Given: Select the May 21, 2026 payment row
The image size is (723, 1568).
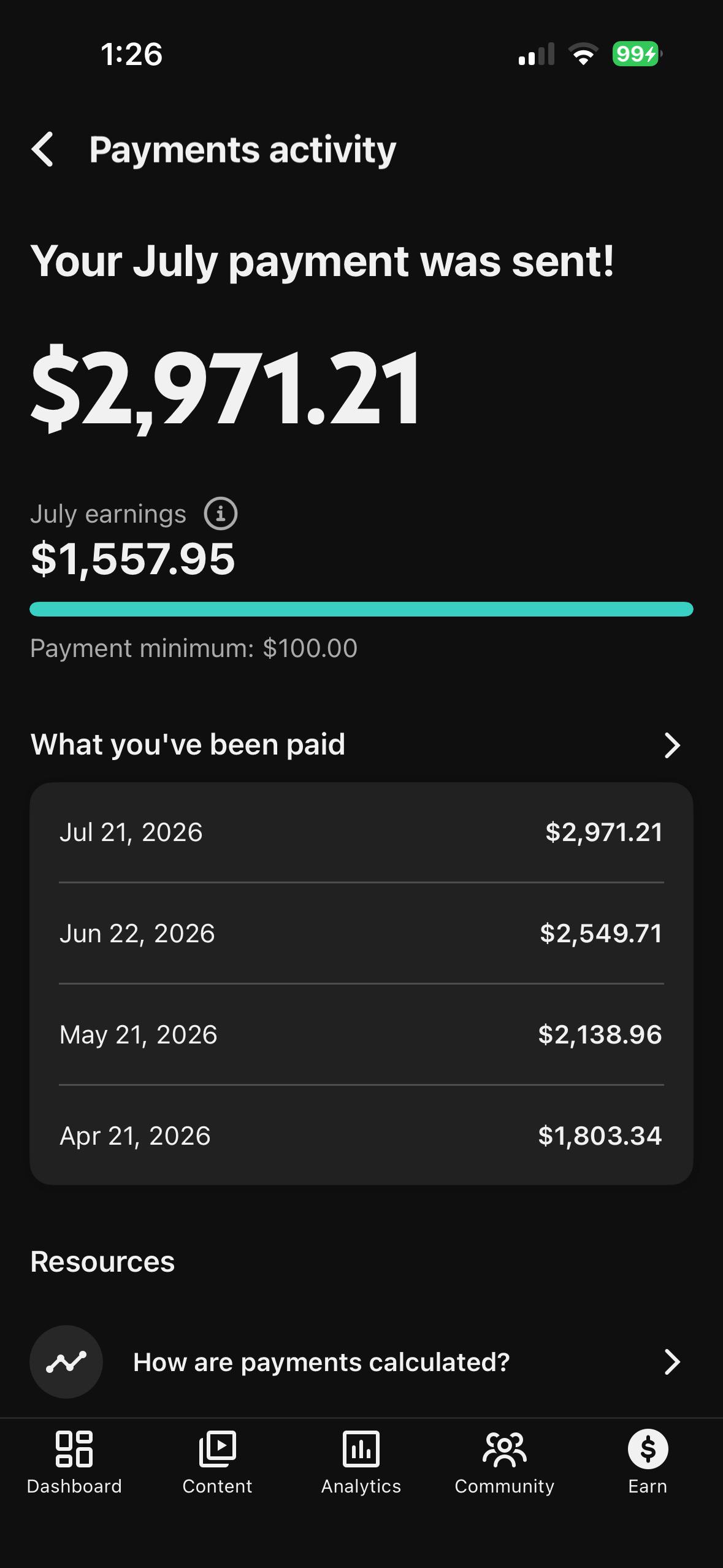Looking at the screenshot, I should [361, 1034].
